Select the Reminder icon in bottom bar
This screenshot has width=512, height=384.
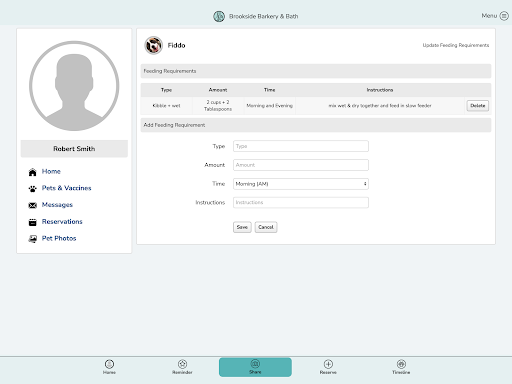pos(182,364)
